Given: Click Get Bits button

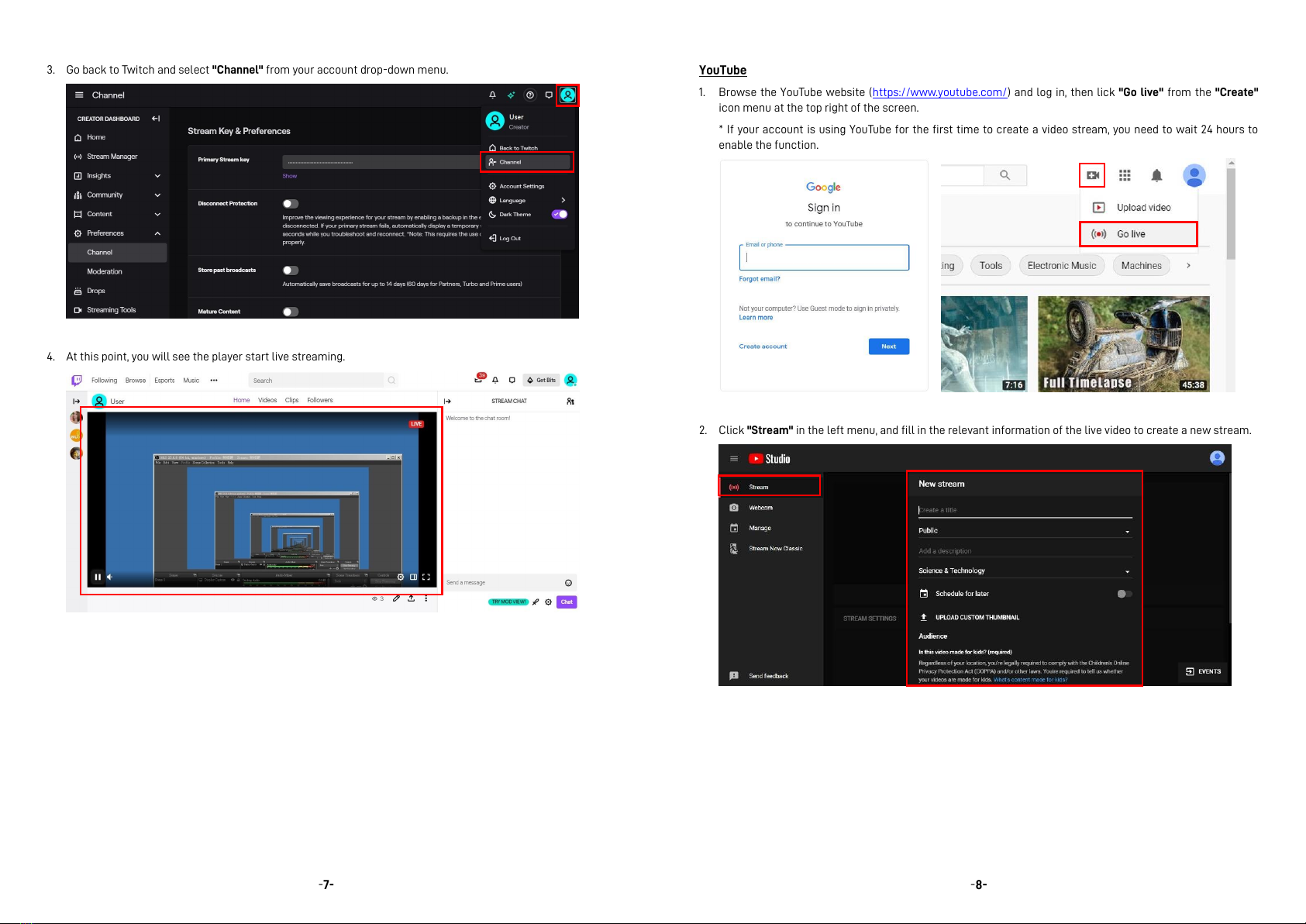Looking at the screenshot, I should click(541, 380).
